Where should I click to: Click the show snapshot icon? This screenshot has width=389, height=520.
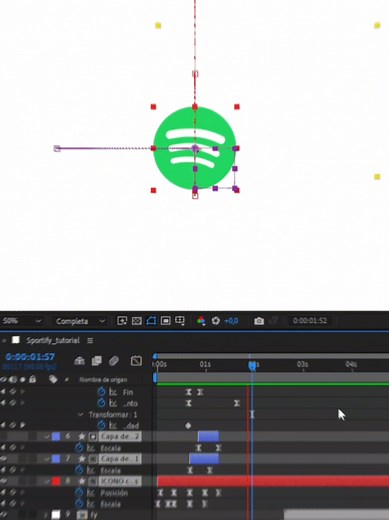274,321
